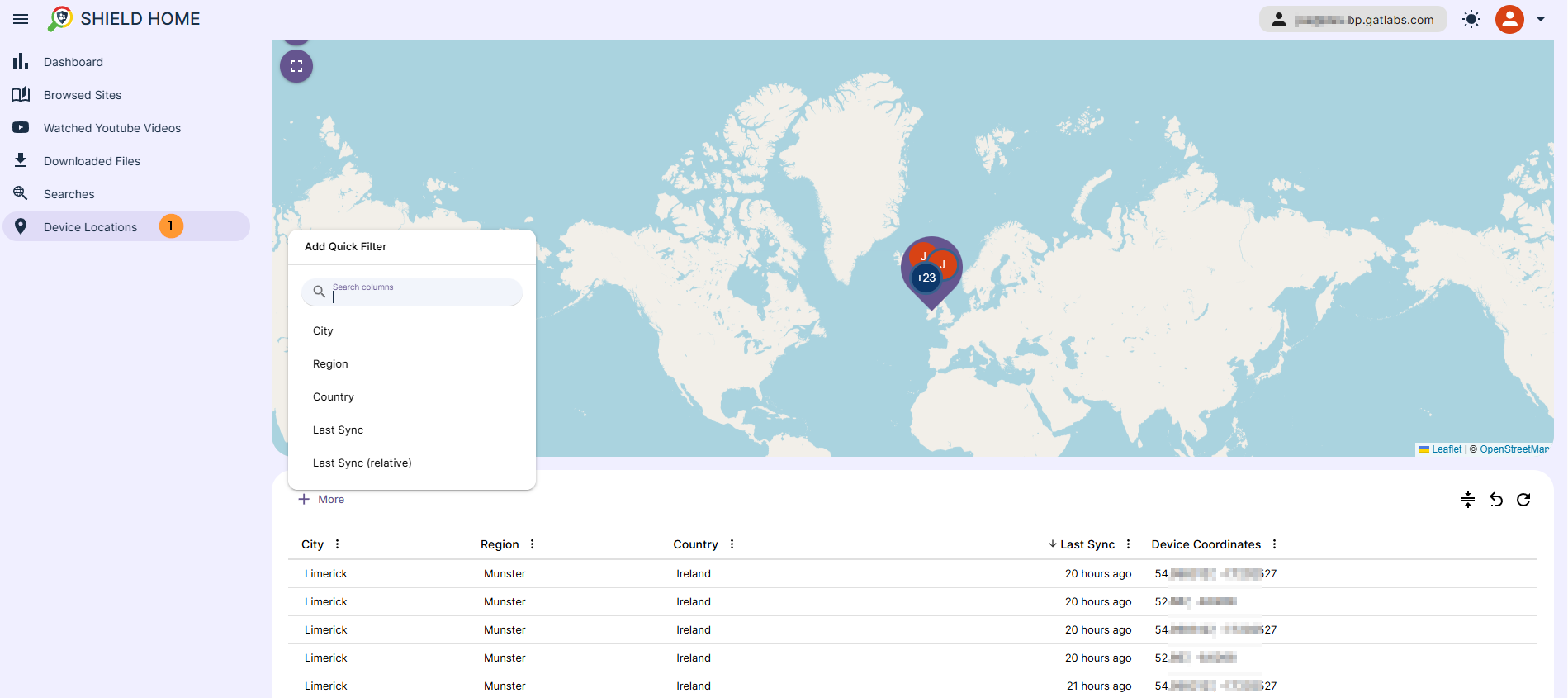Choose Last Sync in quick filter list
Viewport: 1568px width, 698px height.
click(412, 430)
